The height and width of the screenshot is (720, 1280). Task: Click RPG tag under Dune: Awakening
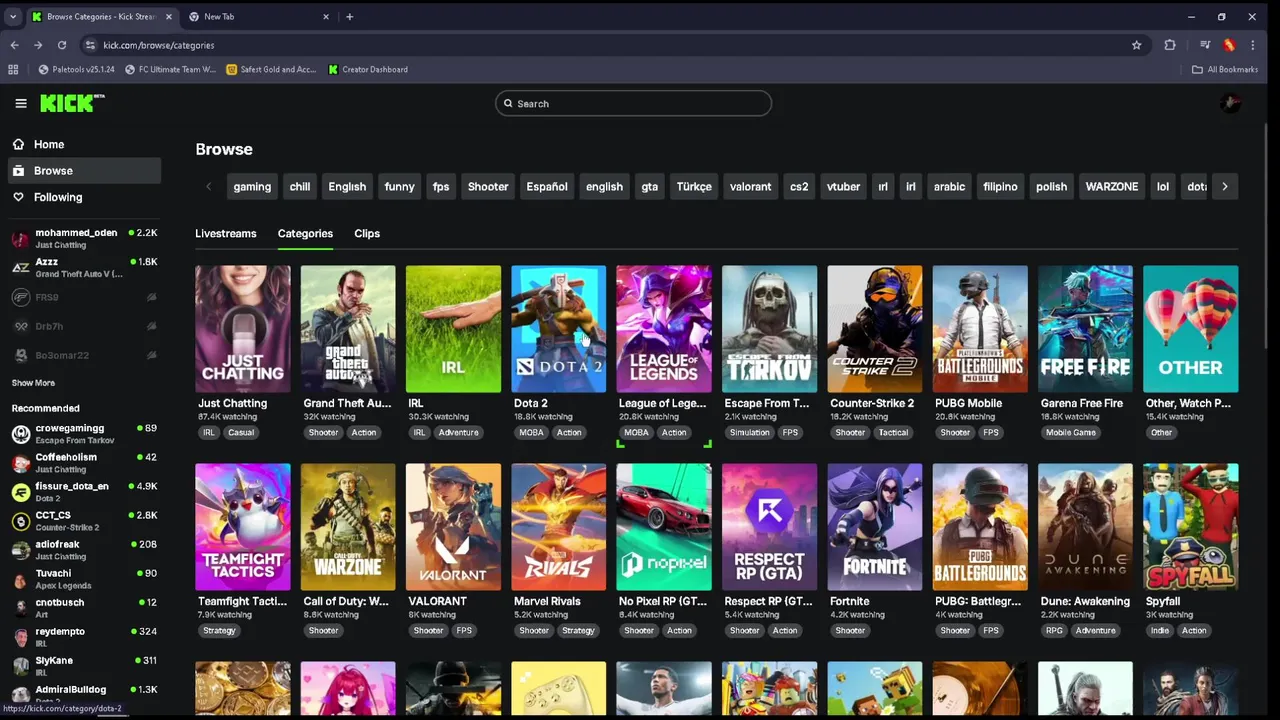pos(1054,631)
